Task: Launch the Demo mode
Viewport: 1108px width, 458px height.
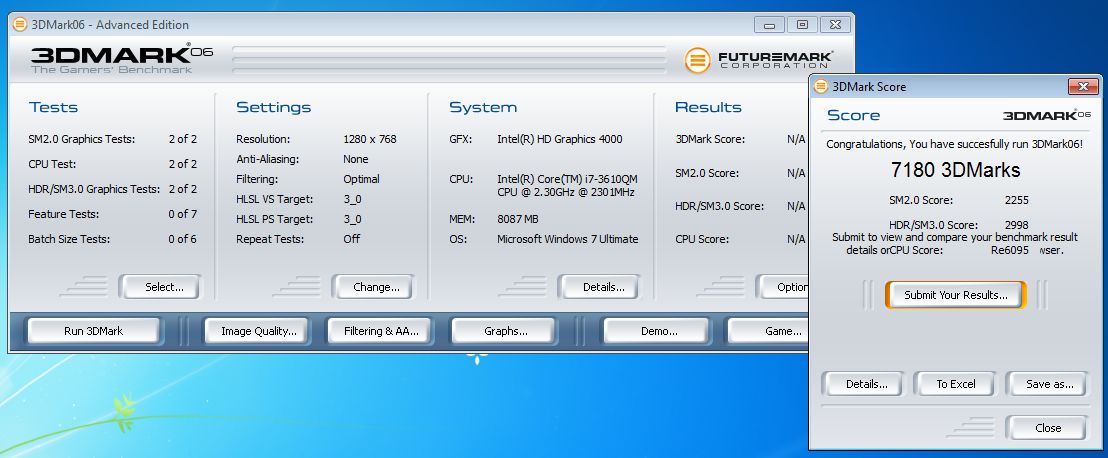Action: [x=654, y=331]
